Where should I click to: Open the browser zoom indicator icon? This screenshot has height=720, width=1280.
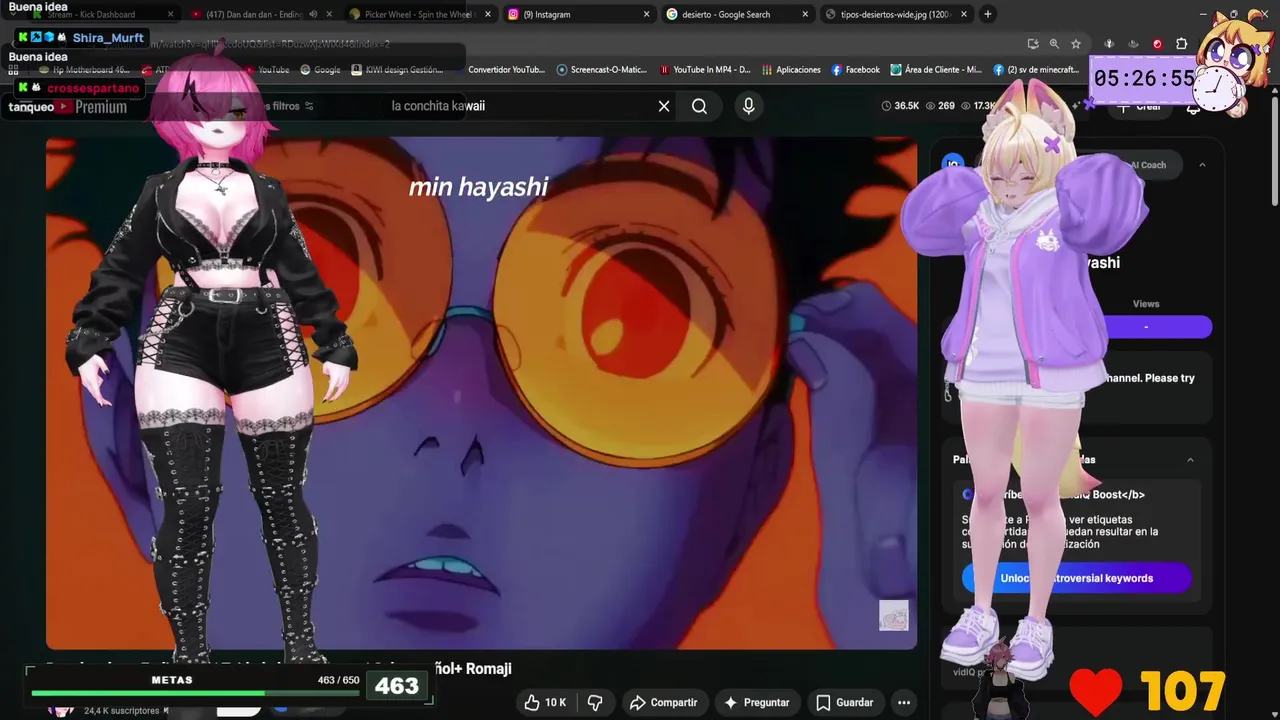[x=1054, y=44]
